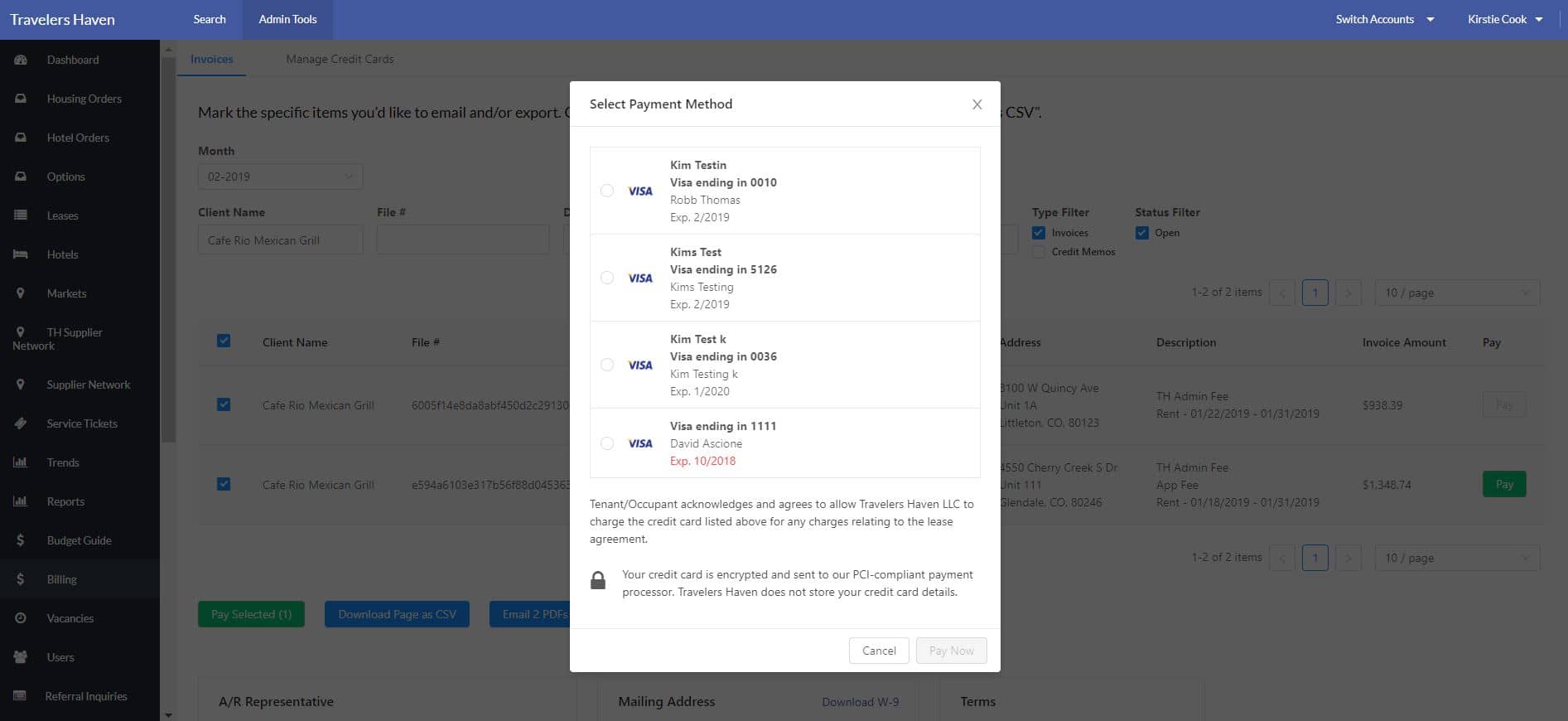Click the Visa logo for card 5126
The width and height of the screenshot is (1568, 721).
click(640, 278)
